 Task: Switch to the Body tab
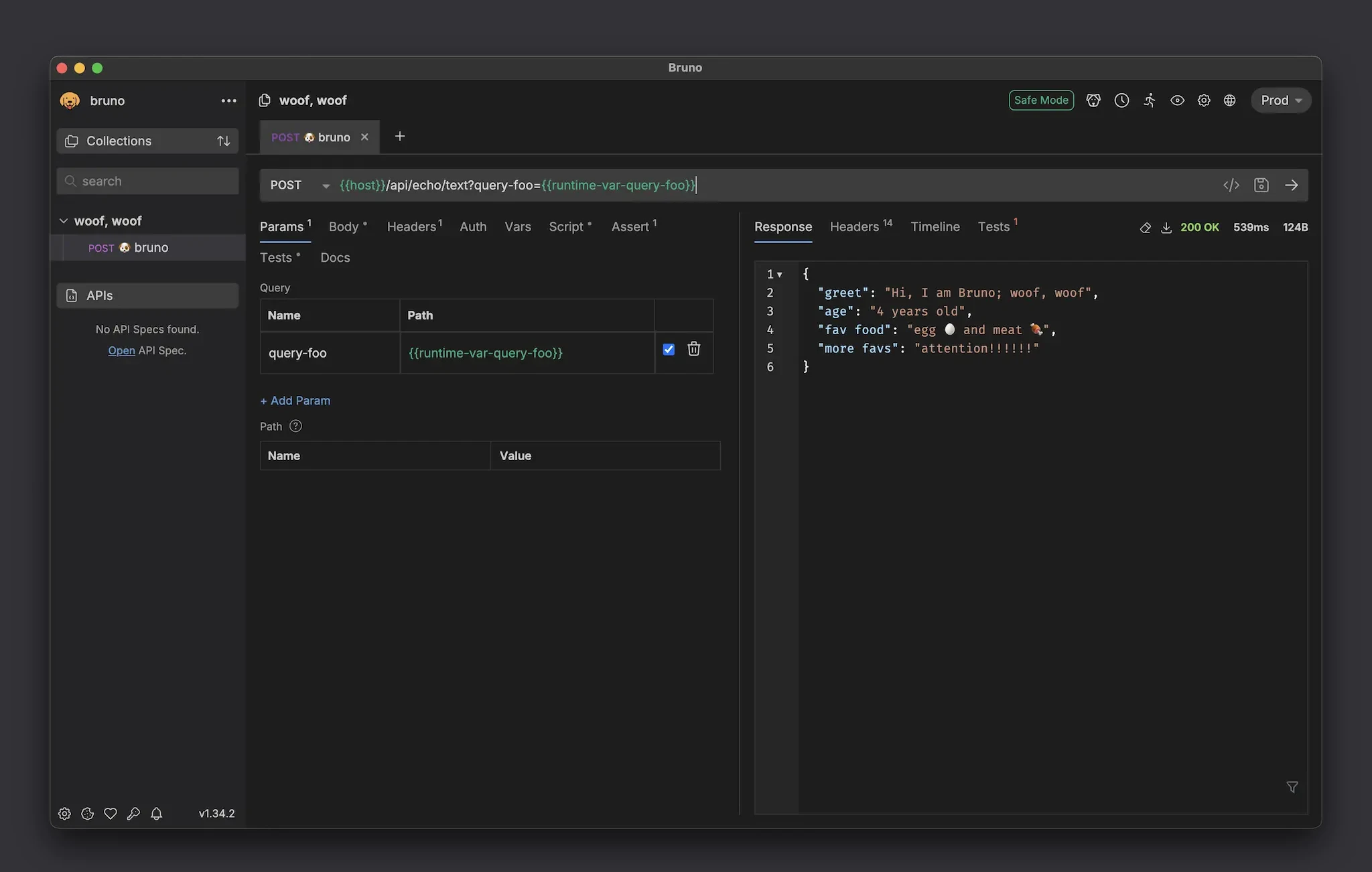[x=348, y=227]
